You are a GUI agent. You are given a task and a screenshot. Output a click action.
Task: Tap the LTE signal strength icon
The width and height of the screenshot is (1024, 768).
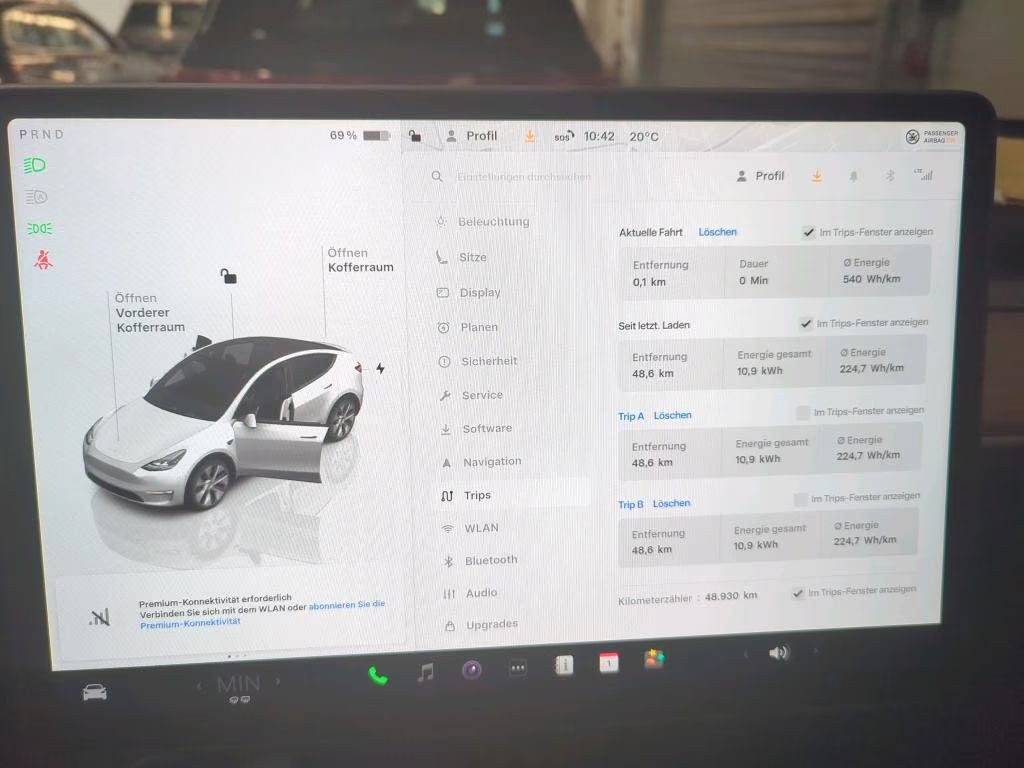[x=923, y=174]
